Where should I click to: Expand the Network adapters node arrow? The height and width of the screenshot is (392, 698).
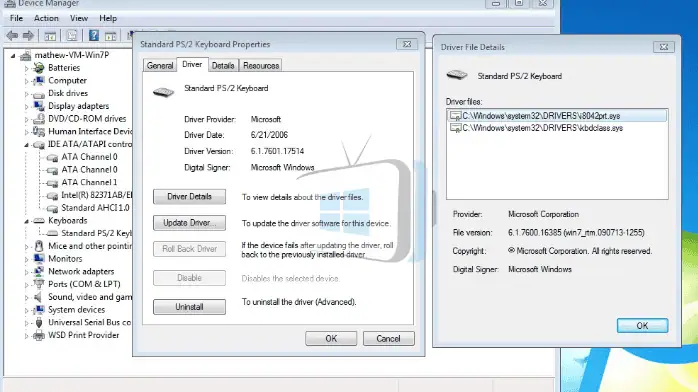point(26,272)
